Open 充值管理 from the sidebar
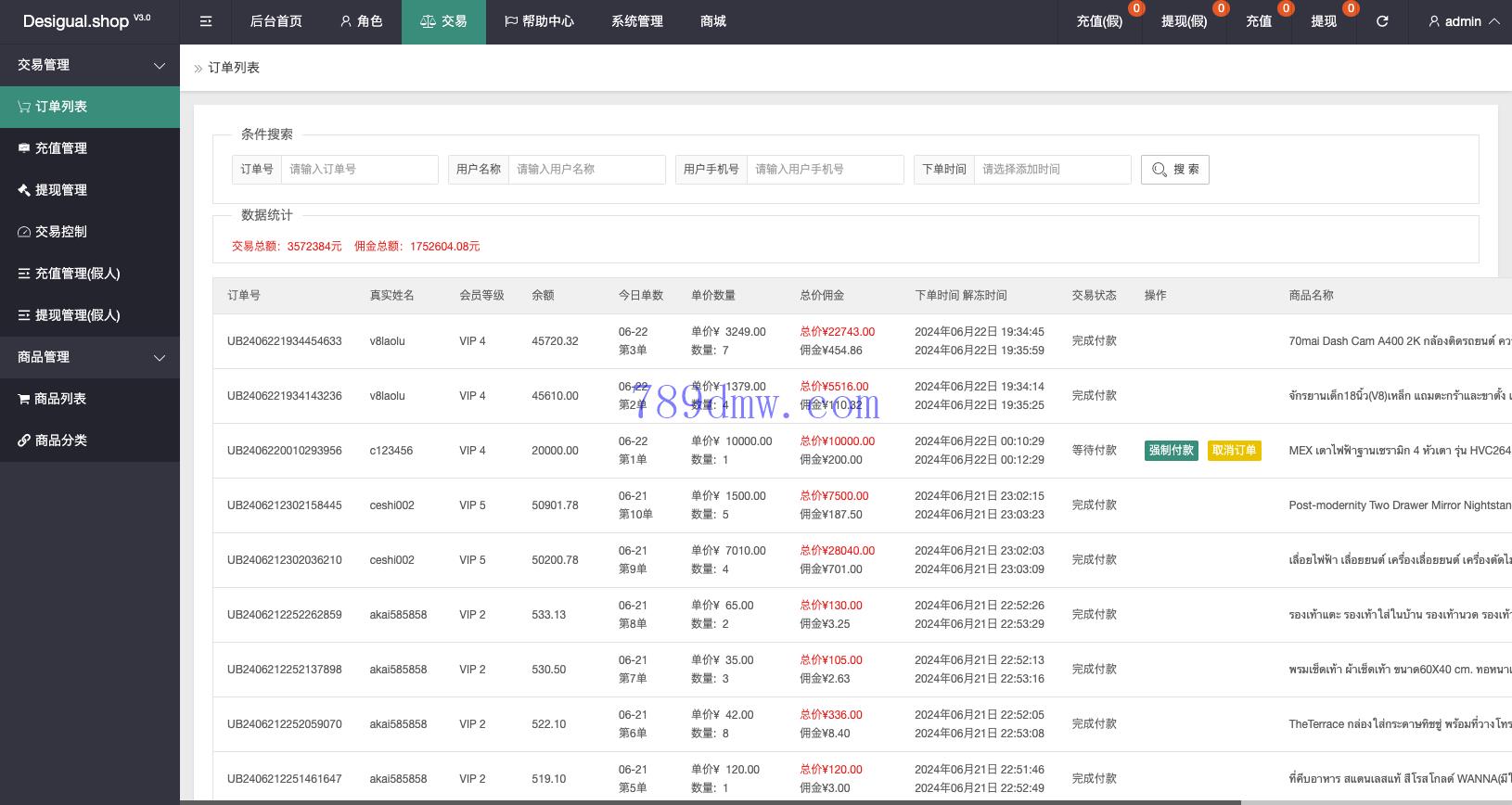1512x805 pixels. (x=61, y=148)
